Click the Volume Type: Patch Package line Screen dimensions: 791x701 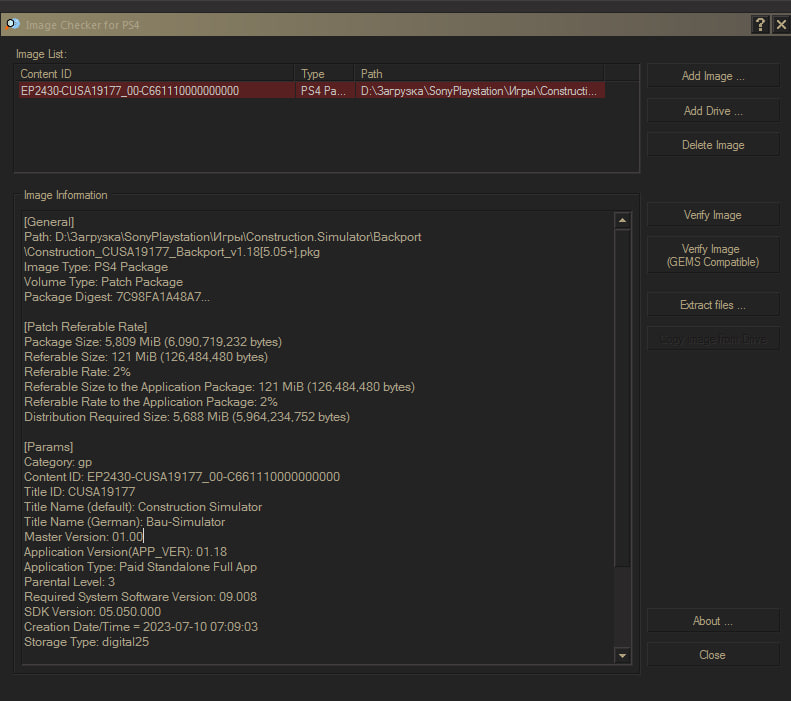[x=103, y=282]
